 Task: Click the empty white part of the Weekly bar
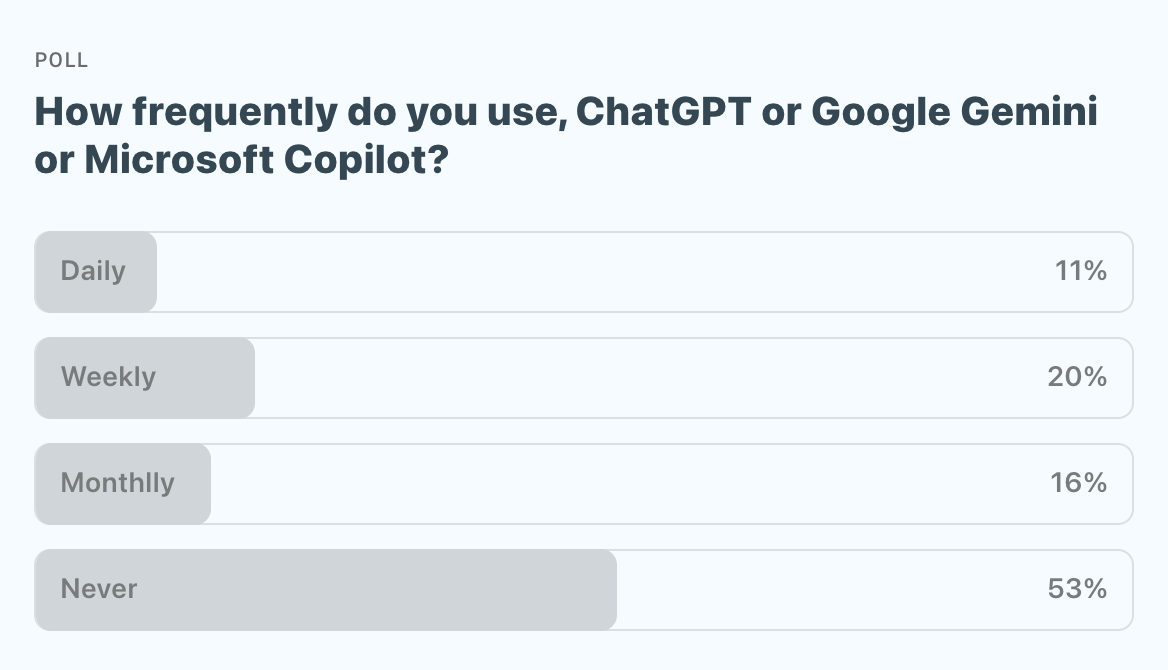(x=650, y=377)
